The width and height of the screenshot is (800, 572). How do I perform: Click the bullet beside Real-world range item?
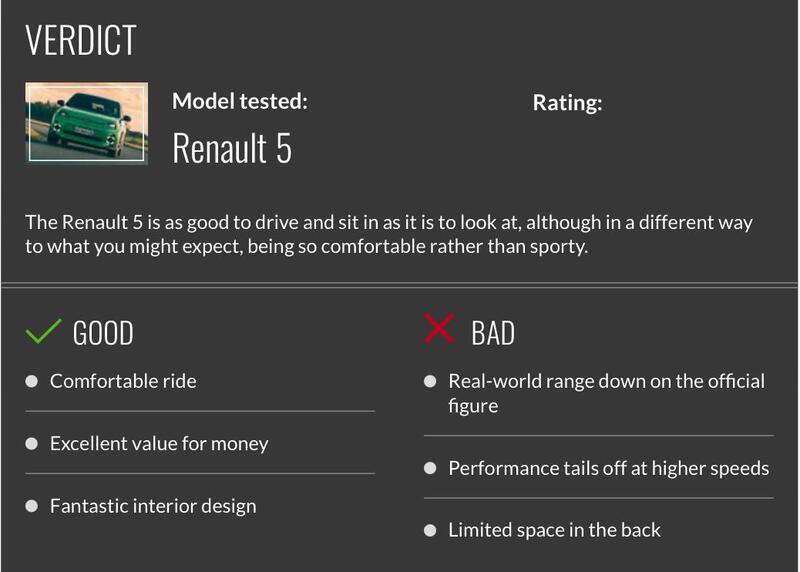[x=430, y=381]
